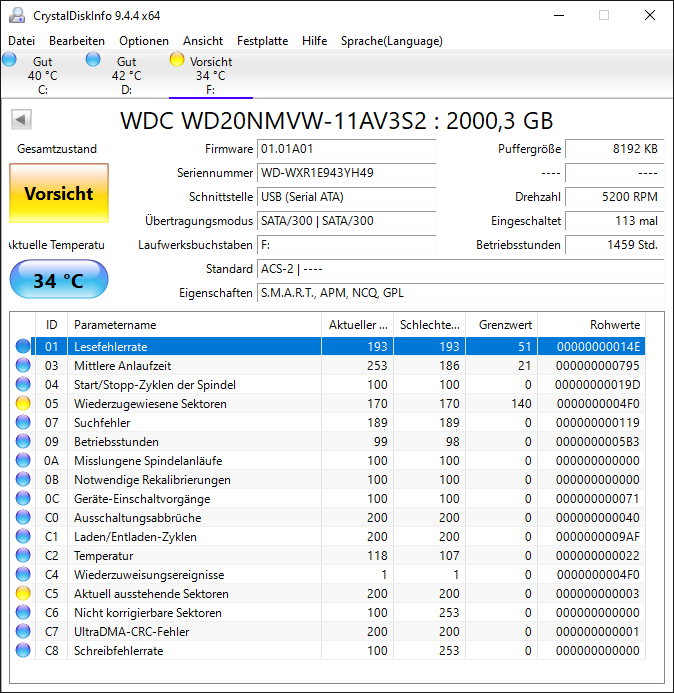Click the Schlechte column header
The width and height of the screenshot is (674, 693).
coord(429,325)
